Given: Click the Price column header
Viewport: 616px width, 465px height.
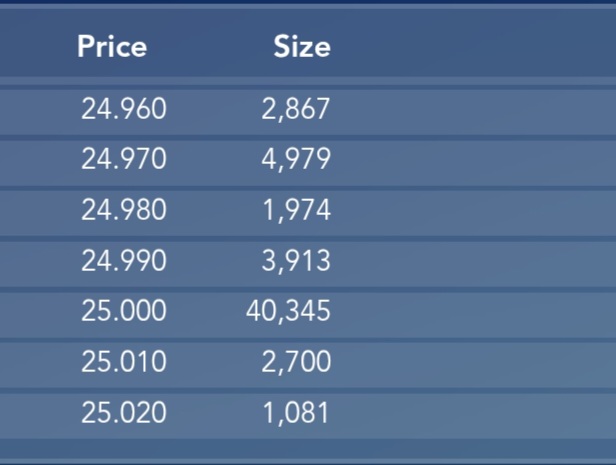Looking at the screenshot, I should coord(112,46).
